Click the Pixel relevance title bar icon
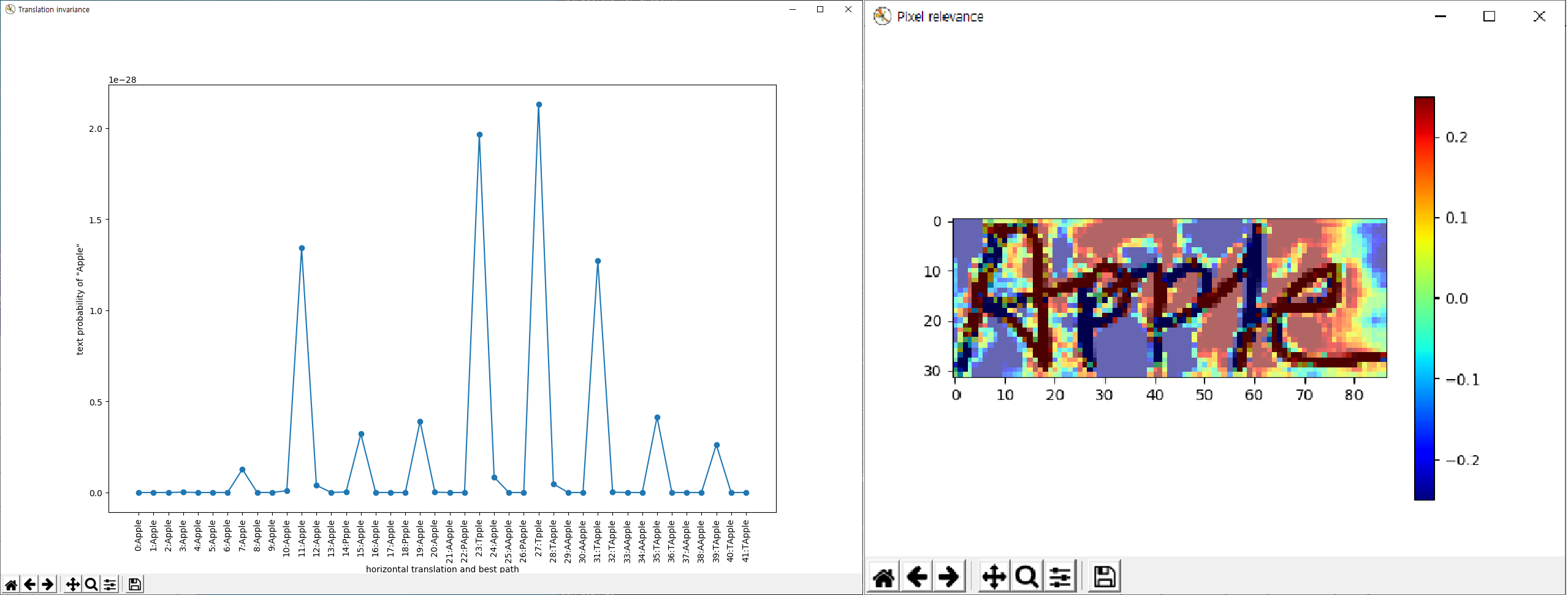The height and width of the screenshot is (595, 1568). [882, 17]
